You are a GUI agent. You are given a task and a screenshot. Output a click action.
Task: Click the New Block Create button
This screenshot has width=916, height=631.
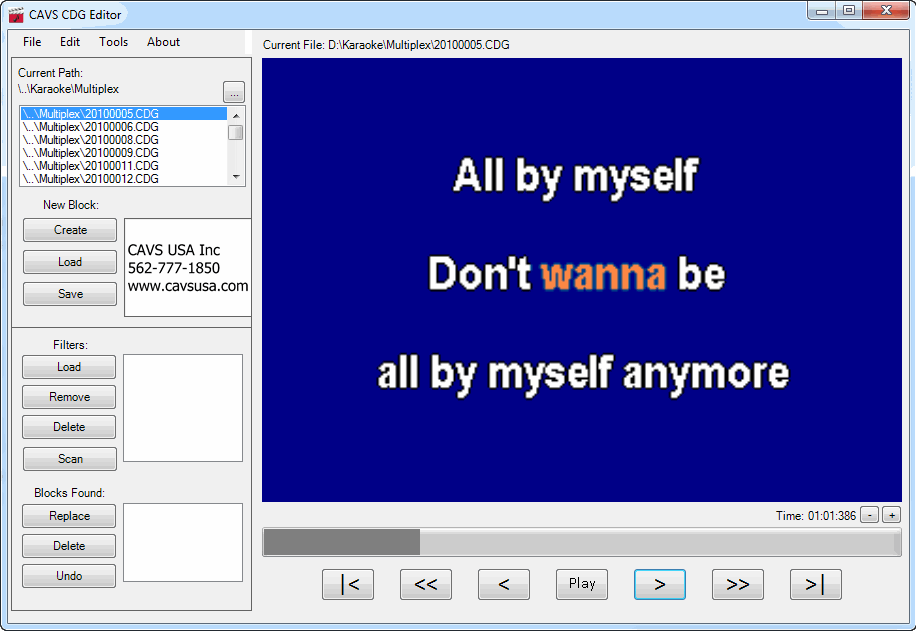pos(70,230)
